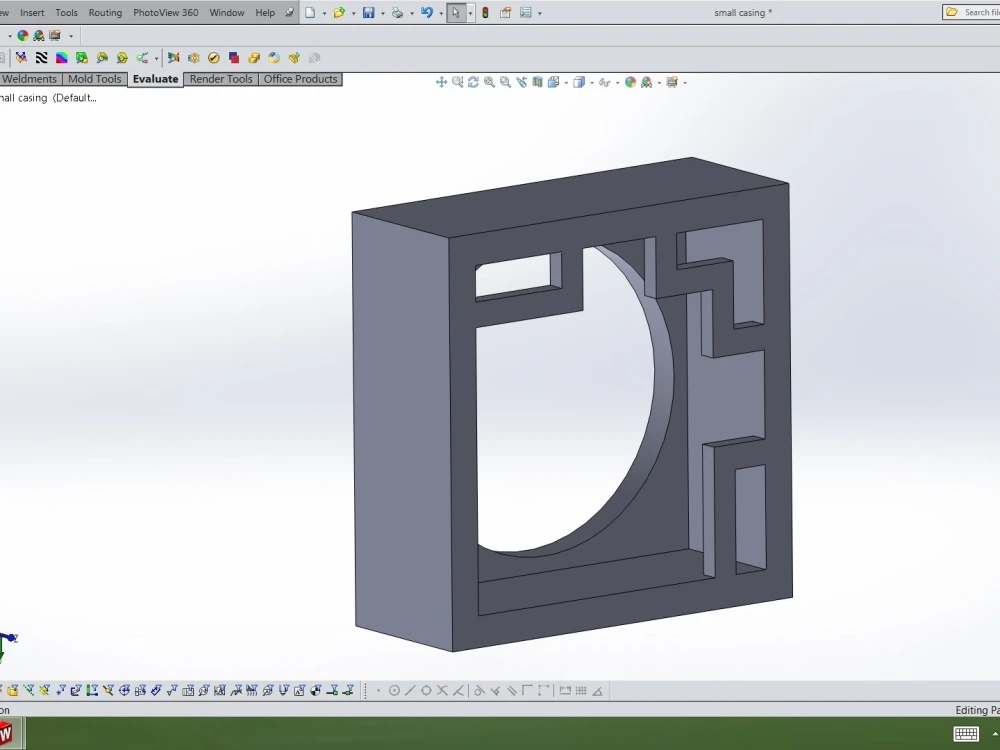This screenshot has height=750, width=1000.
Task: Toggle the quadrant snap icon
Action: pos(426,691)
